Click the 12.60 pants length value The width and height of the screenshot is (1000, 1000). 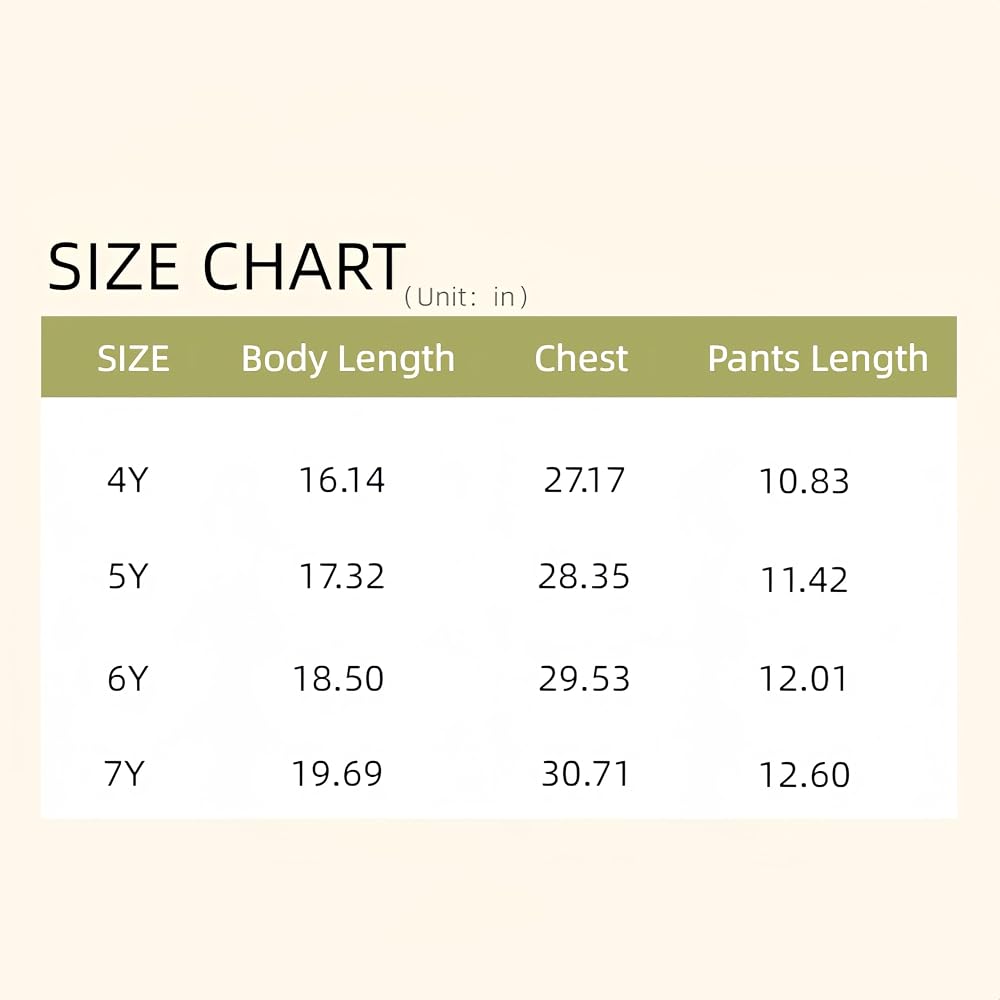(804, 775)
